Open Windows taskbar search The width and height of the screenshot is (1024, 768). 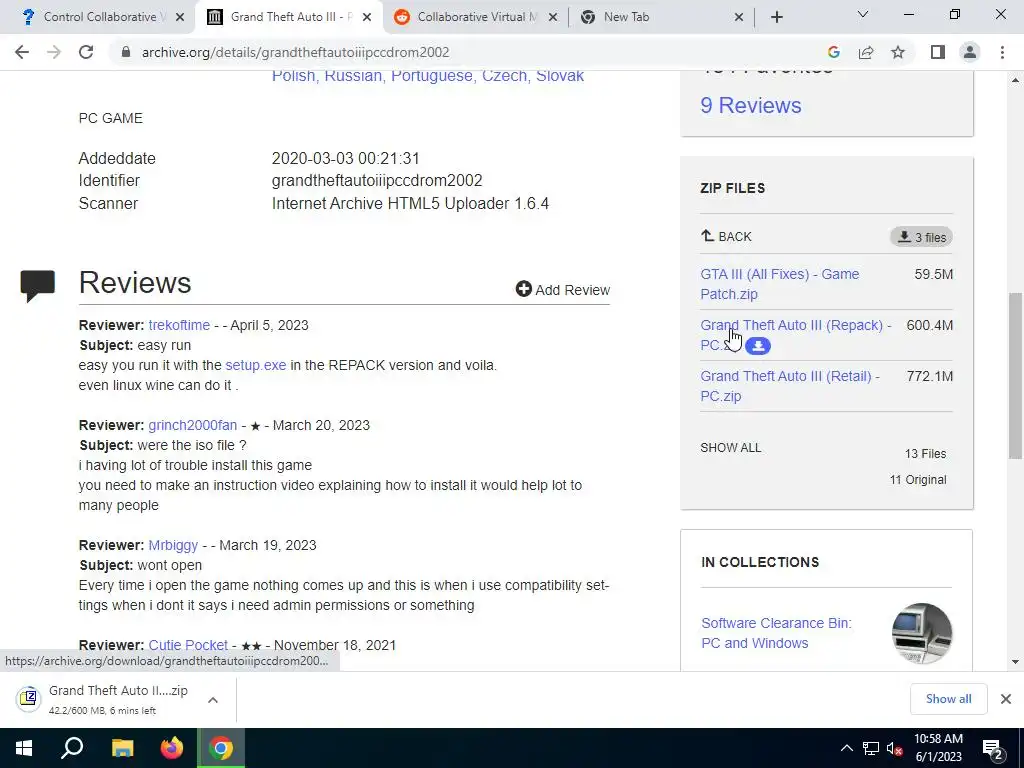[x=72, y=748]
